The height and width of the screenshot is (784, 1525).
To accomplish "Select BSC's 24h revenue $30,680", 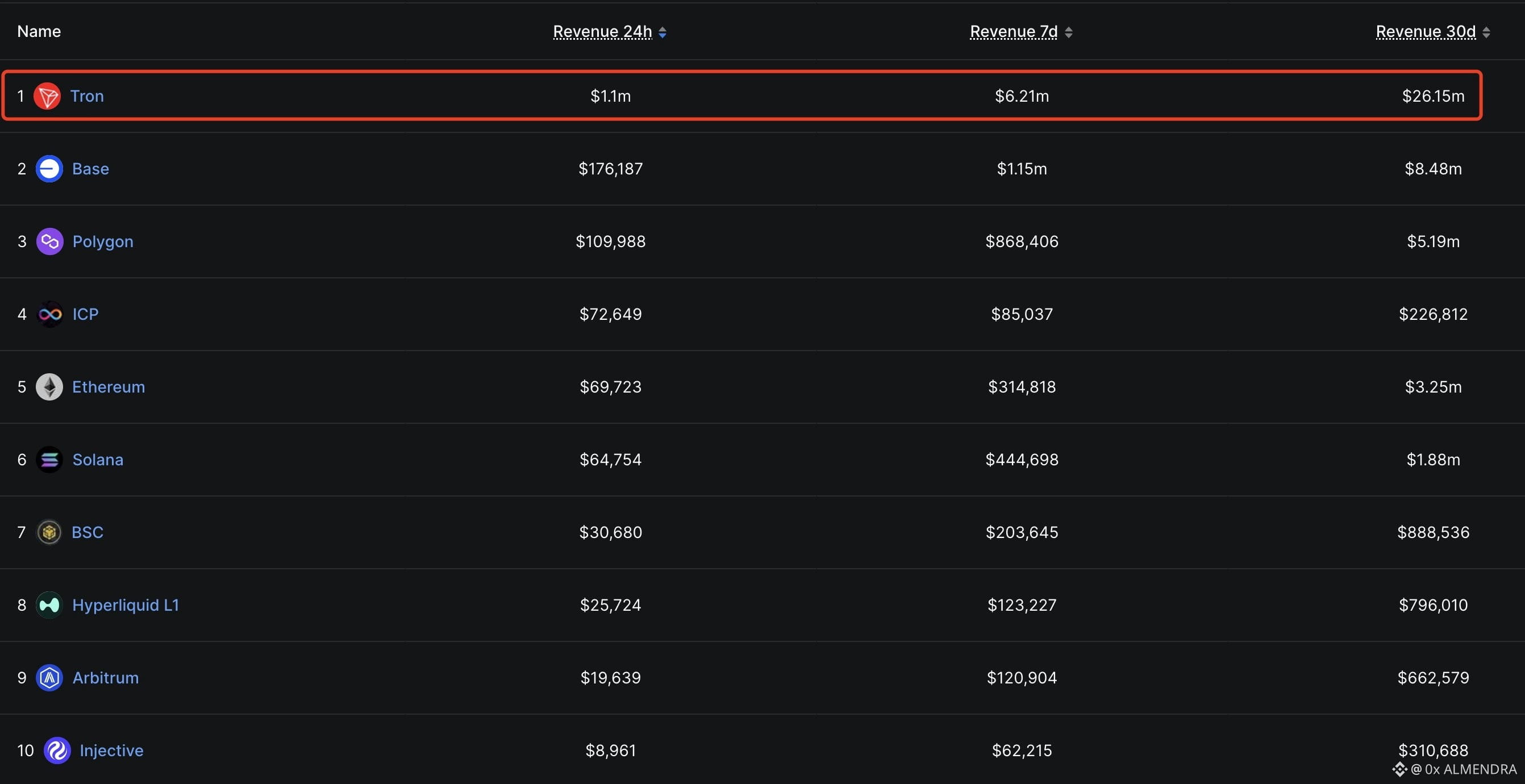I will 610,532.
